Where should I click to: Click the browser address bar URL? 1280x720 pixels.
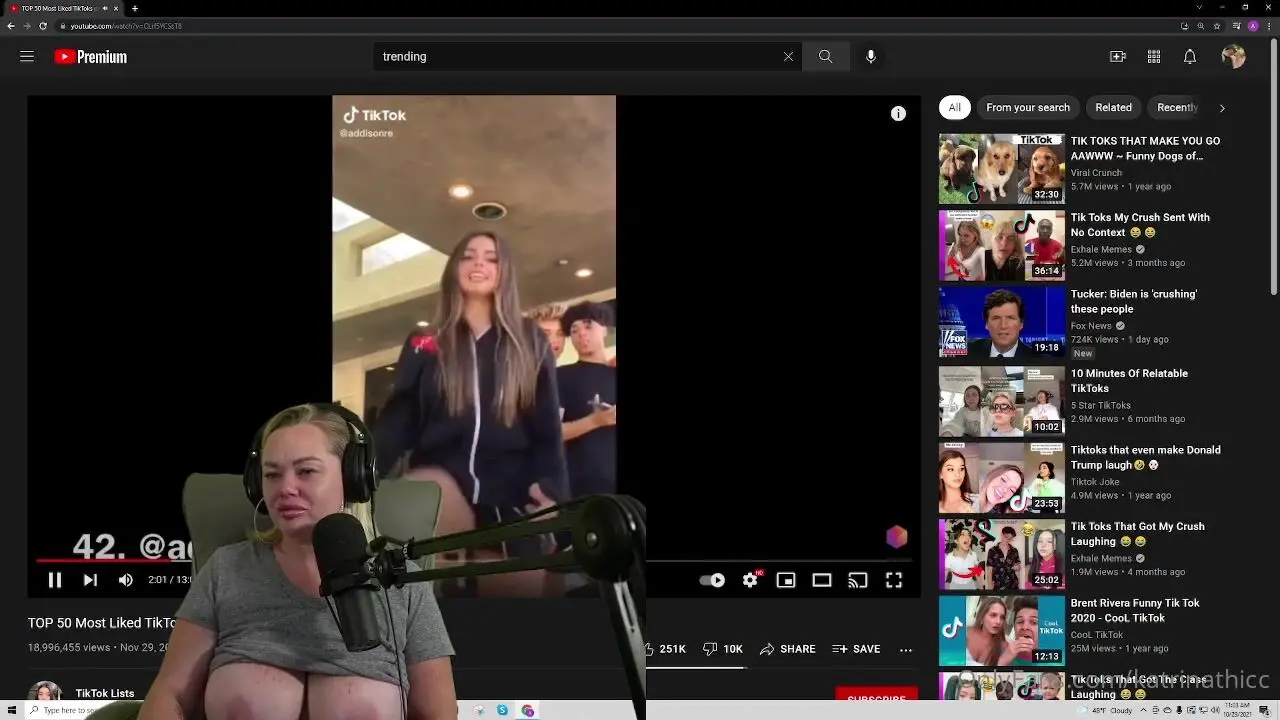[126, 26]
